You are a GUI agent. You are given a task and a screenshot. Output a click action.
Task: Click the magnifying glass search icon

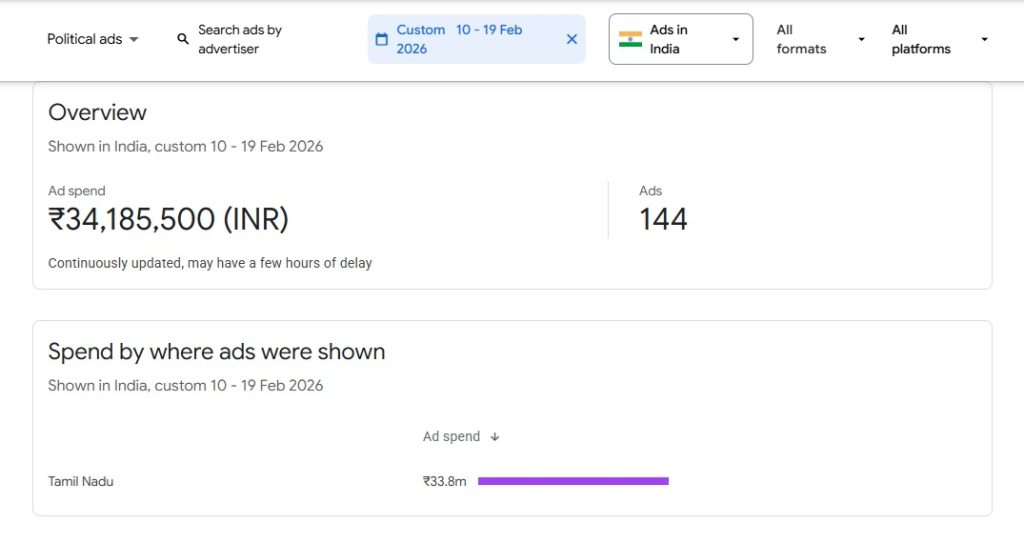click(183, 39)
